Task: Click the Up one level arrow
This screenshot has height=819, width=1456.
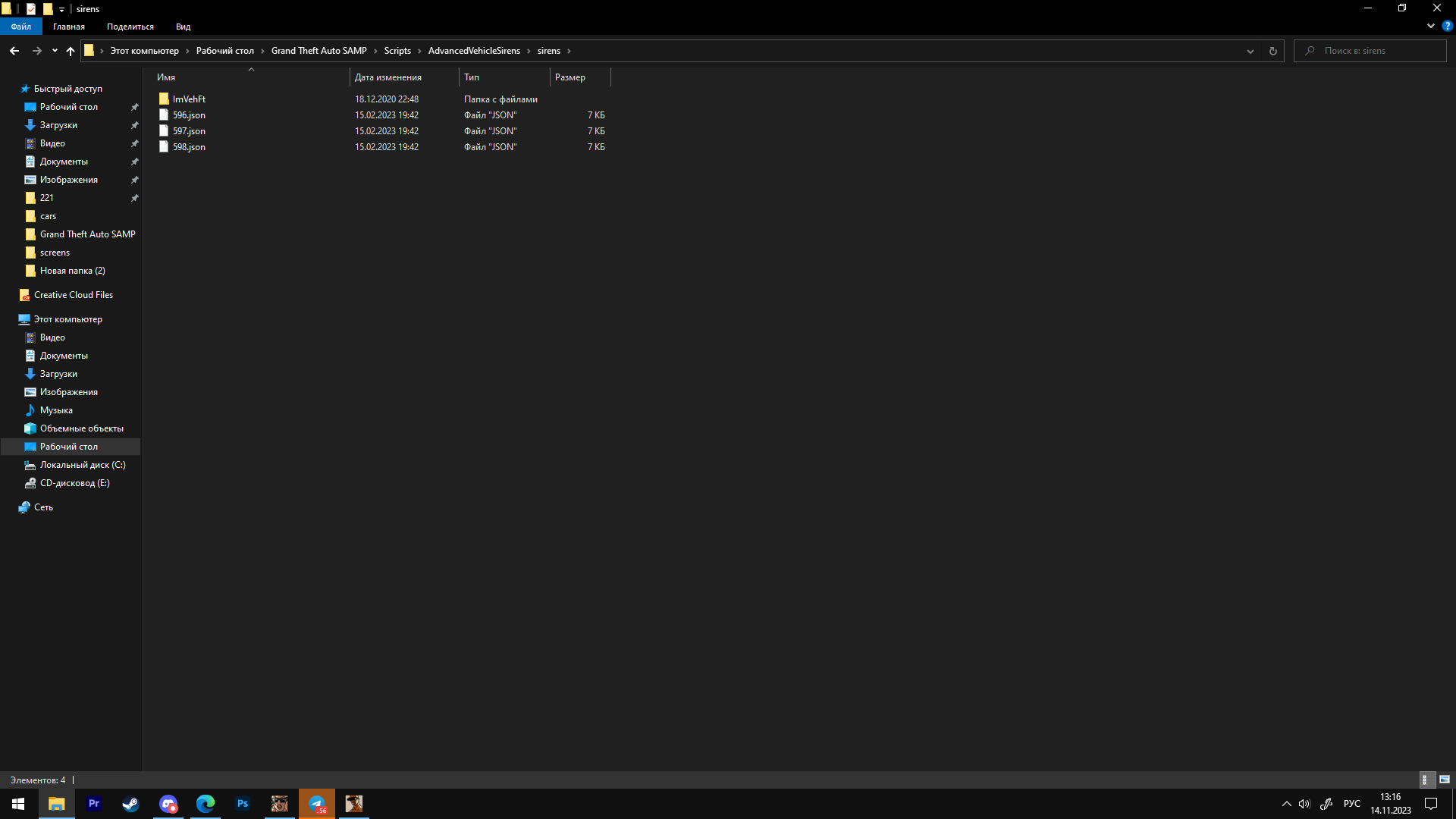Action: [71, 51]
